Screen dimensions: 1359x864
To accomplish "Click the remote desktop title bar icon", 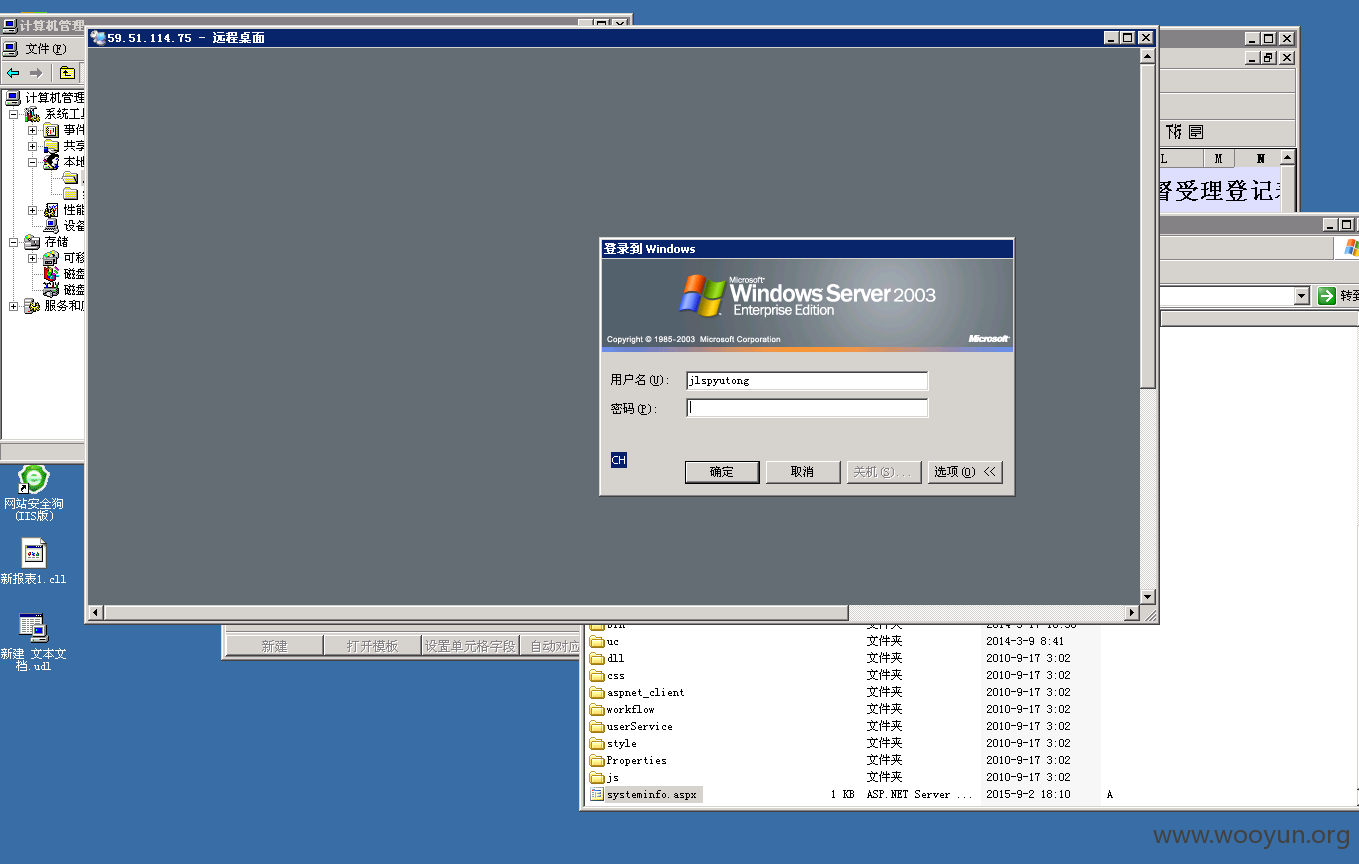I will 98,38.
